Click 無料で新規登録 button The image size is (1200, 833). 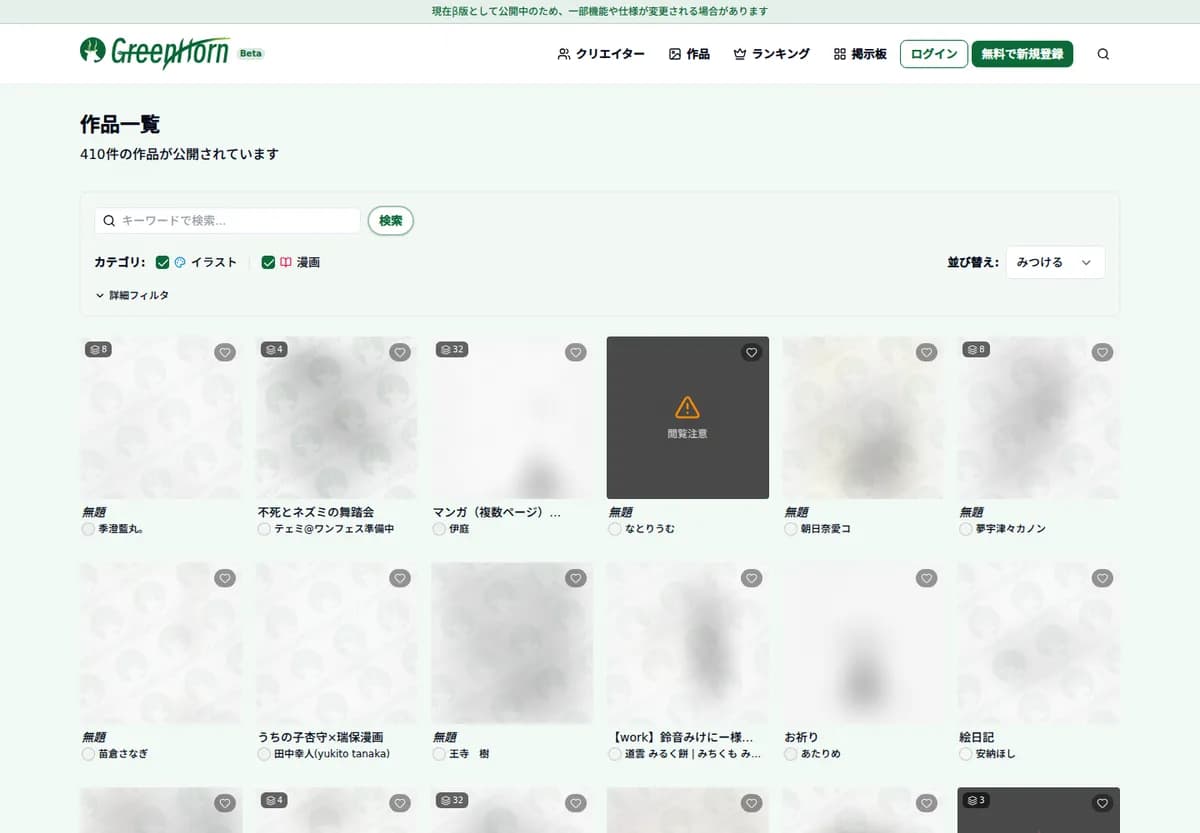[1022, 54]
